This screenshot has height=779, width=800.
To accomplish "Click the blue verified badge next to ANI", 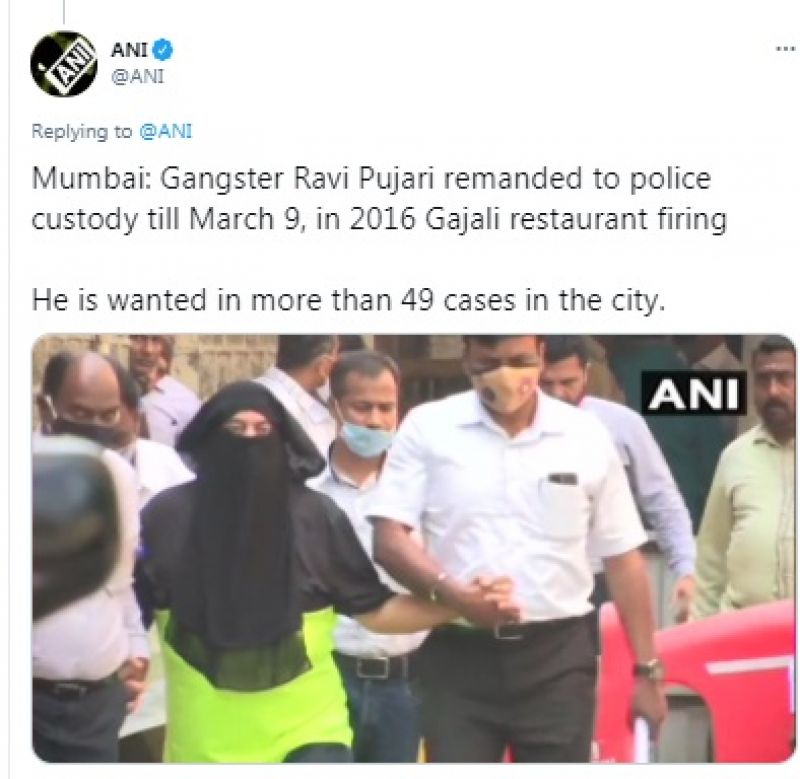I will click(x=163, y=50).
